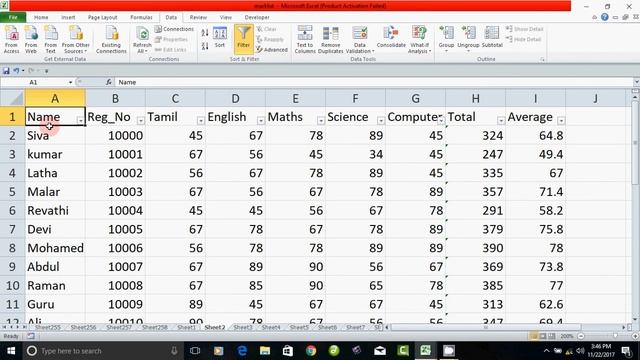Viewport: 640px width, 360px height.
Task: Sort A to Z ascending
Action: pyautogui.click(x=205, y=33)
